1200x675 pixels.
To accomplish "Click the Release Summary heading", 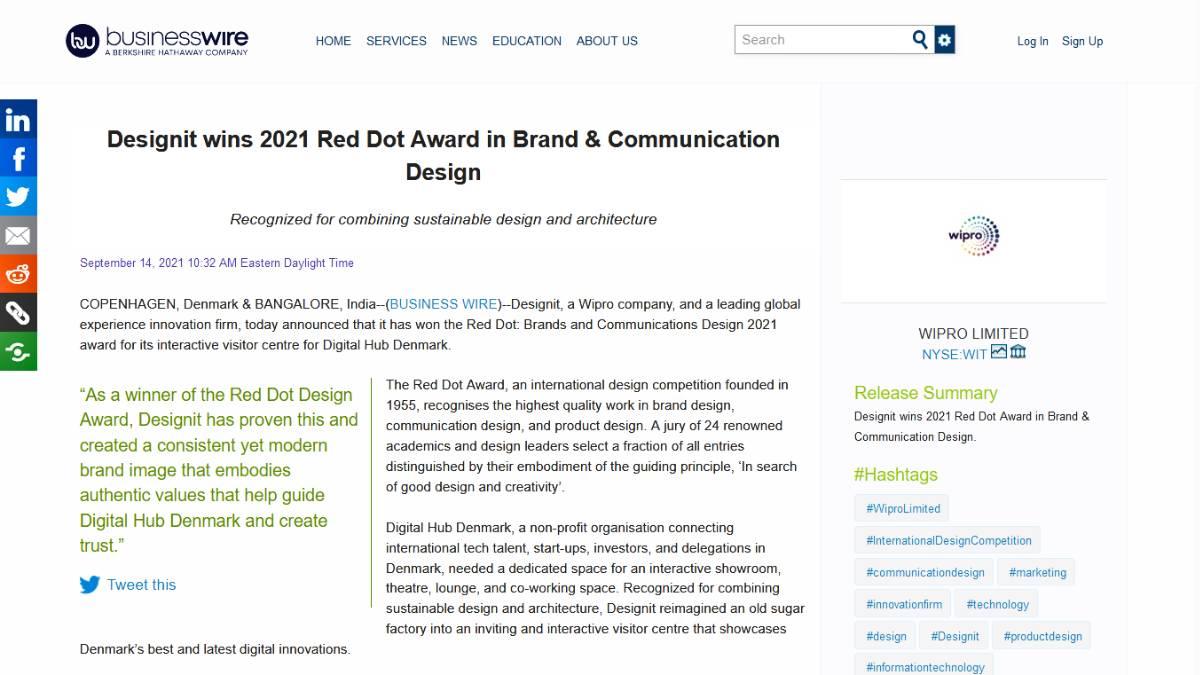I will click(x=926, y=393).
